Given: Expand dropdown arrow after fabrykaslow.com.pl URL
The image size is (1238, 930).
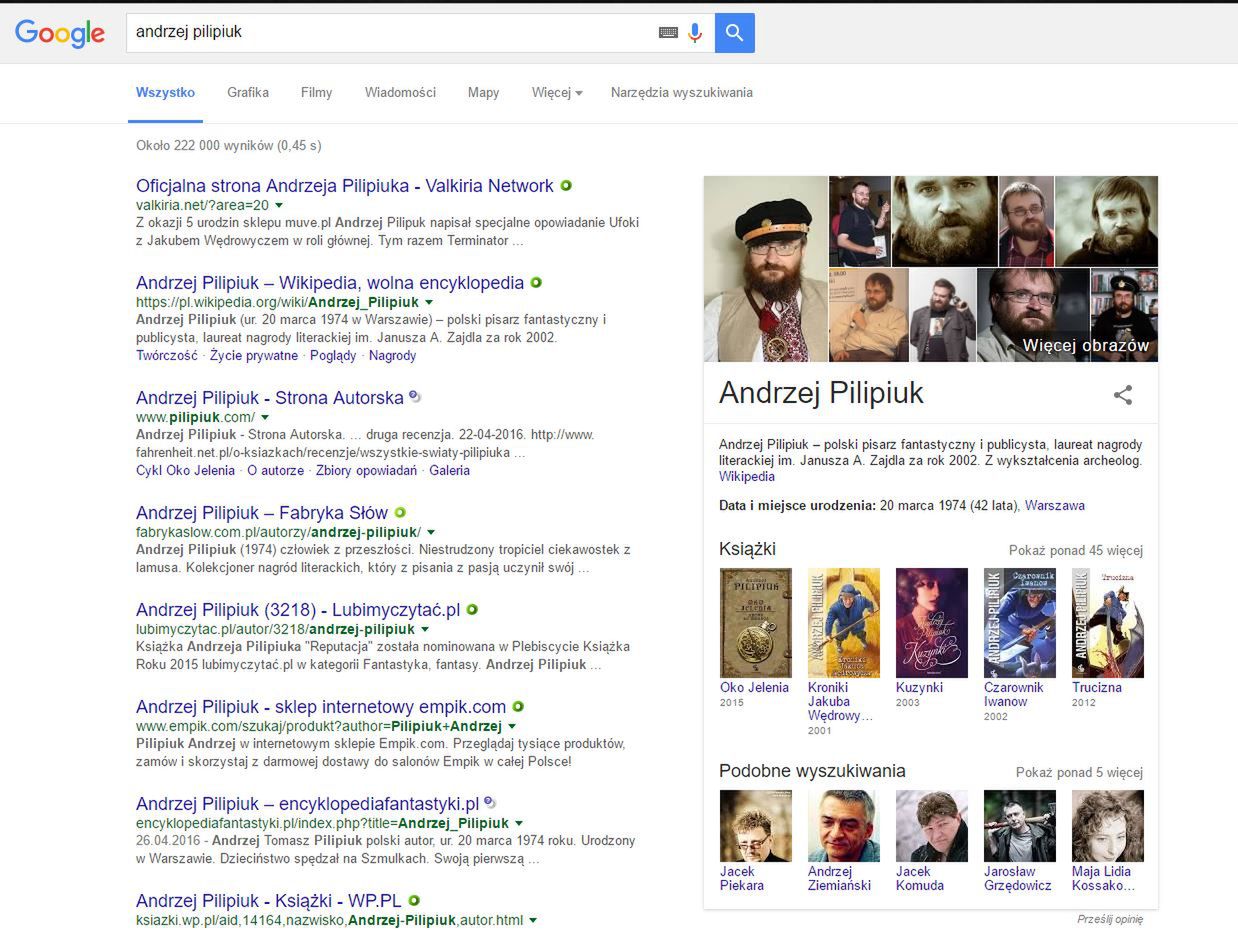Looking at the screenshot, I should (x=431, y=532).
